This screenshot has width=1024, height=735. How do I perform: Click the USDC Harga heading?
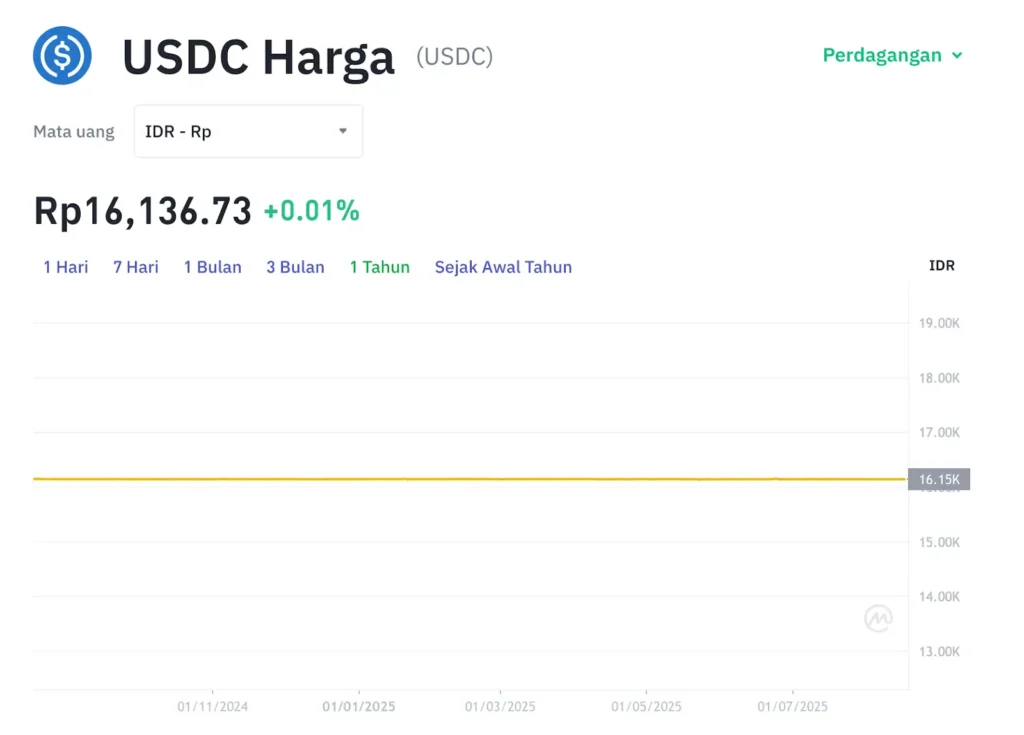259,57
